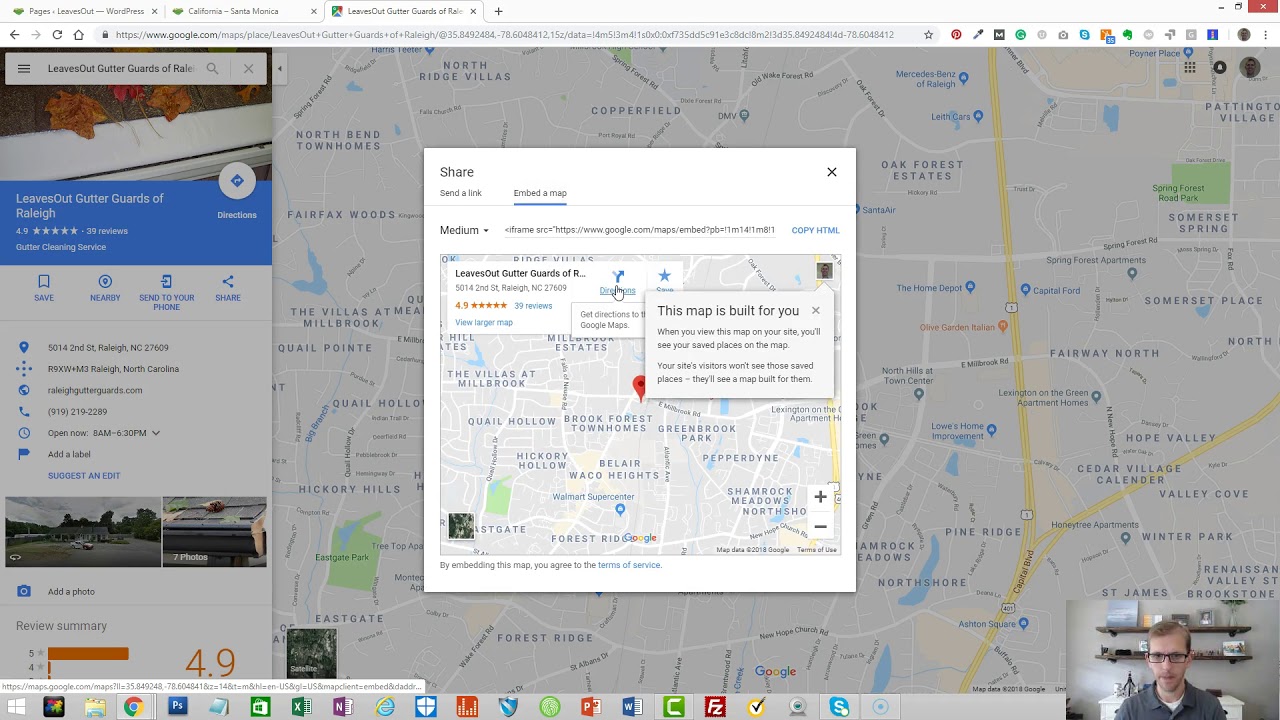Collapse the side panel arrow

(x=280, y=69)
